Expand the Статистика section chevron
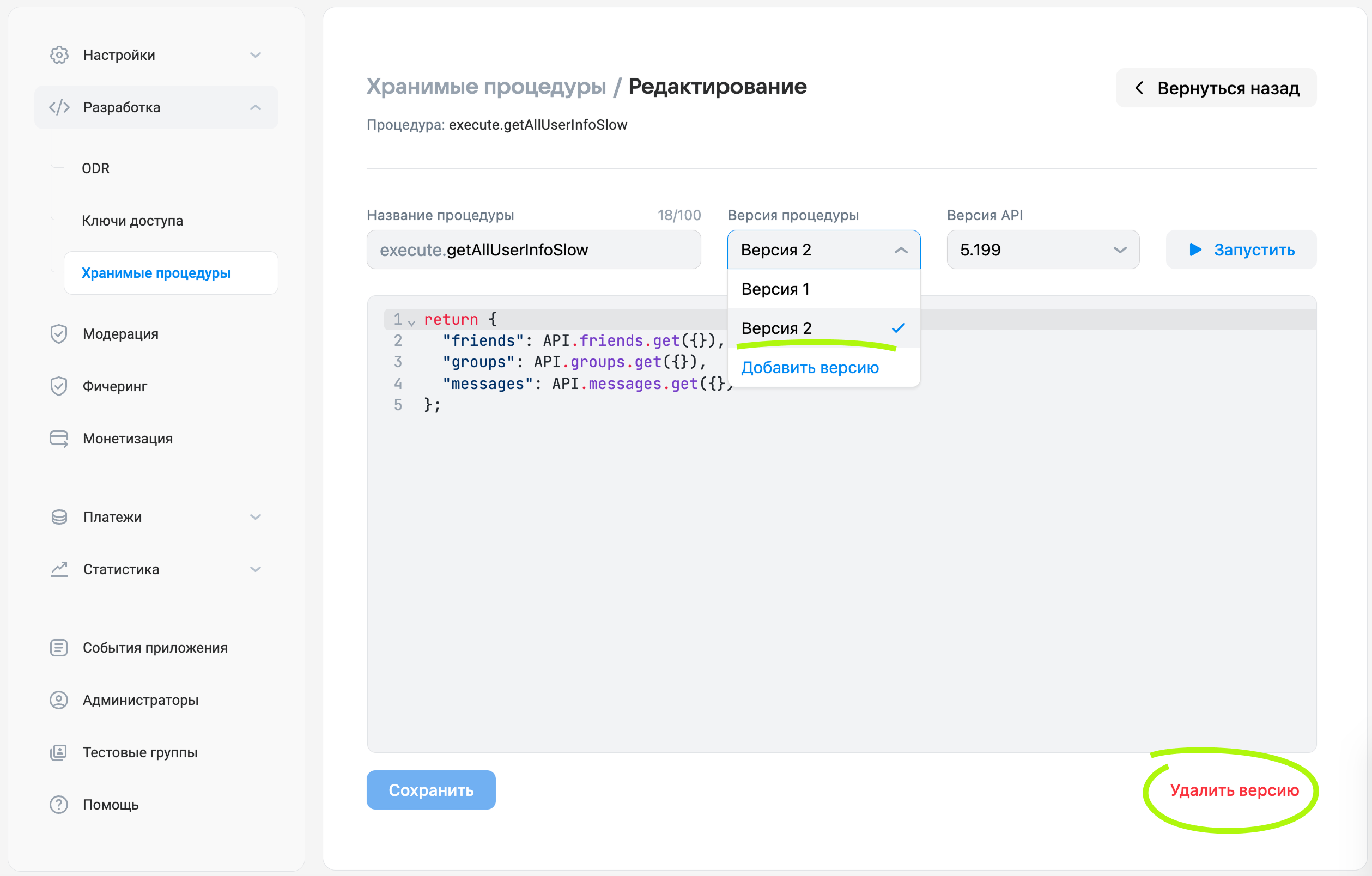 255,570
